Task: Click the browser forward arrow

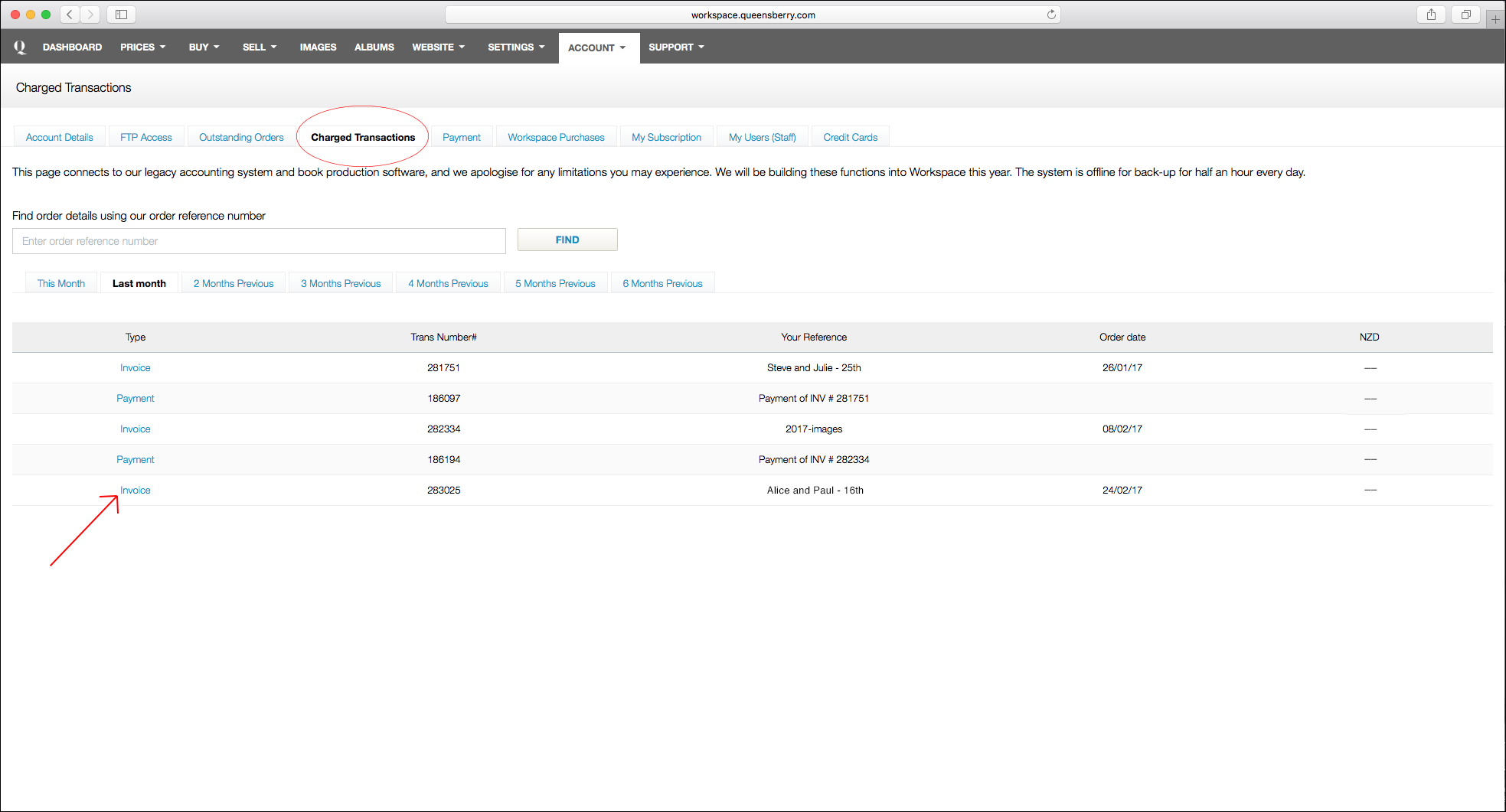Action: 90,15
